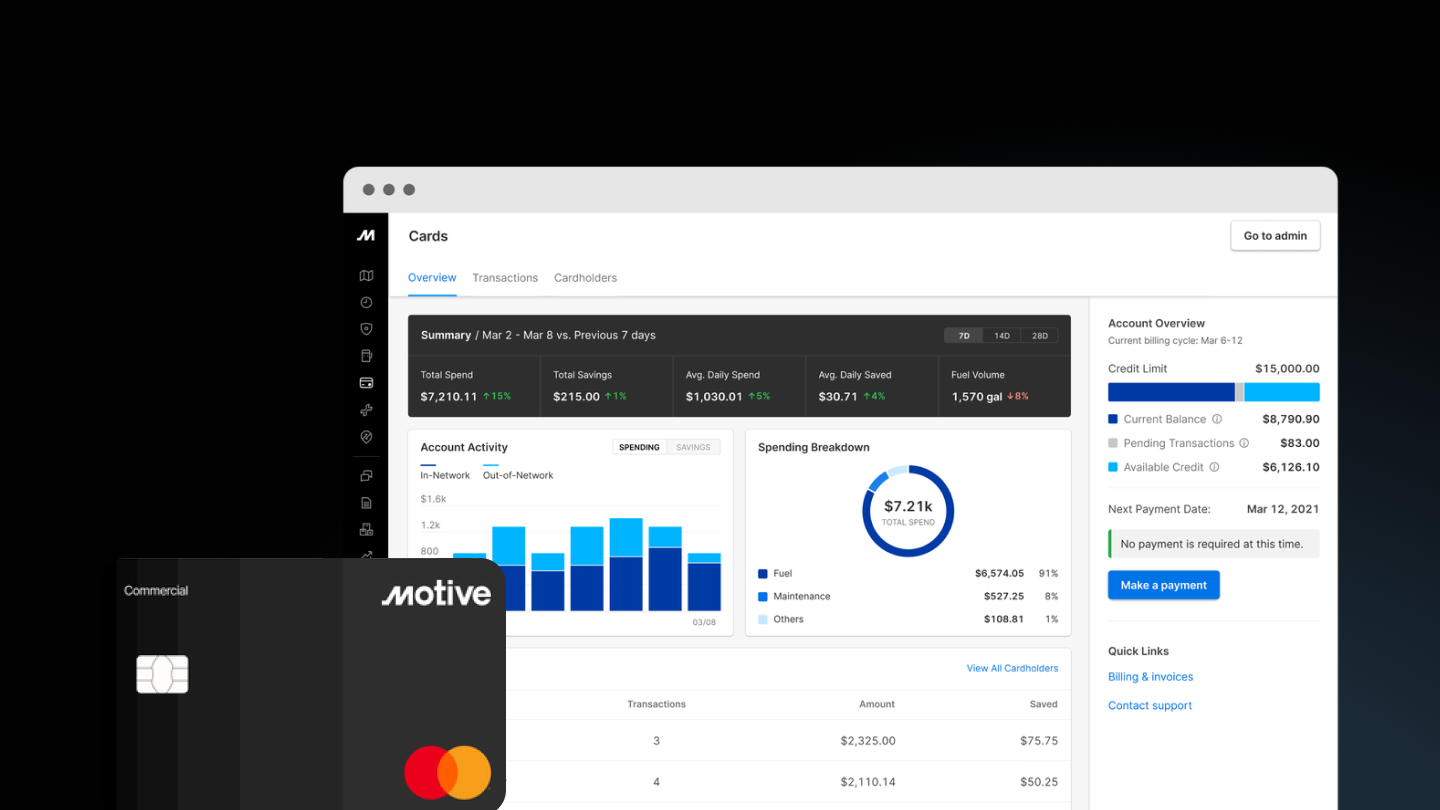1440x810 pixels.
Task: Click the dark blue Current Balance bar segment
Action: (x=1171, y=392)
